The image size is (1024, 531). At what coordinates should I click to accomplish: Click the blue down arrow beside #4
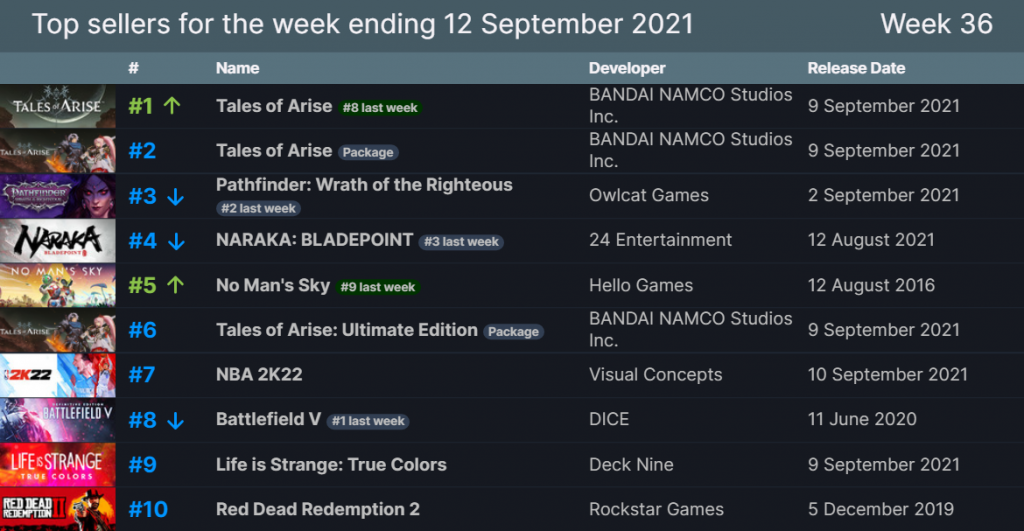(x=176, y=241)
